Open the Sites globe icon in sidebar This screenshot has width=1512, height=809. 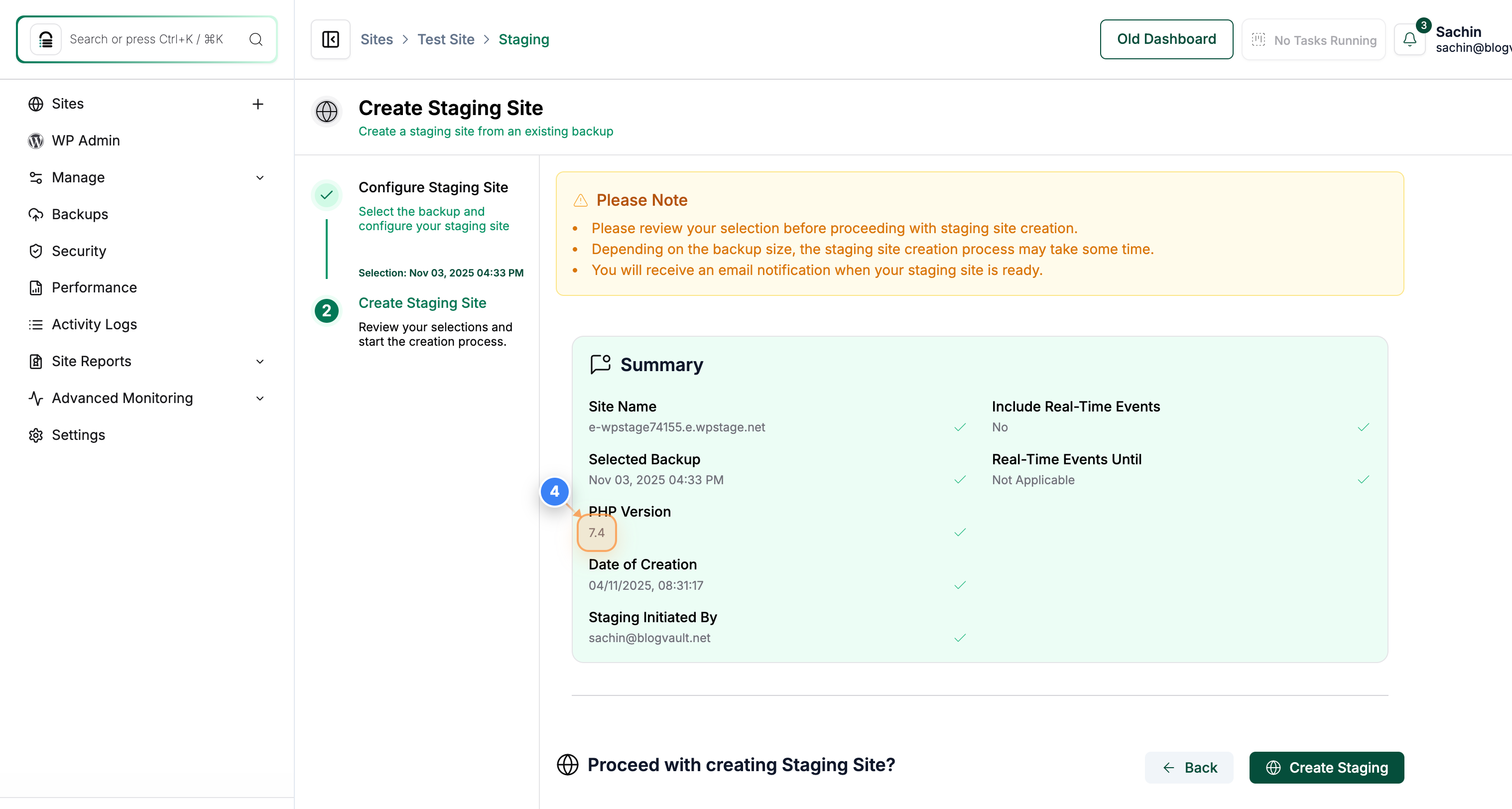point(36,103)
